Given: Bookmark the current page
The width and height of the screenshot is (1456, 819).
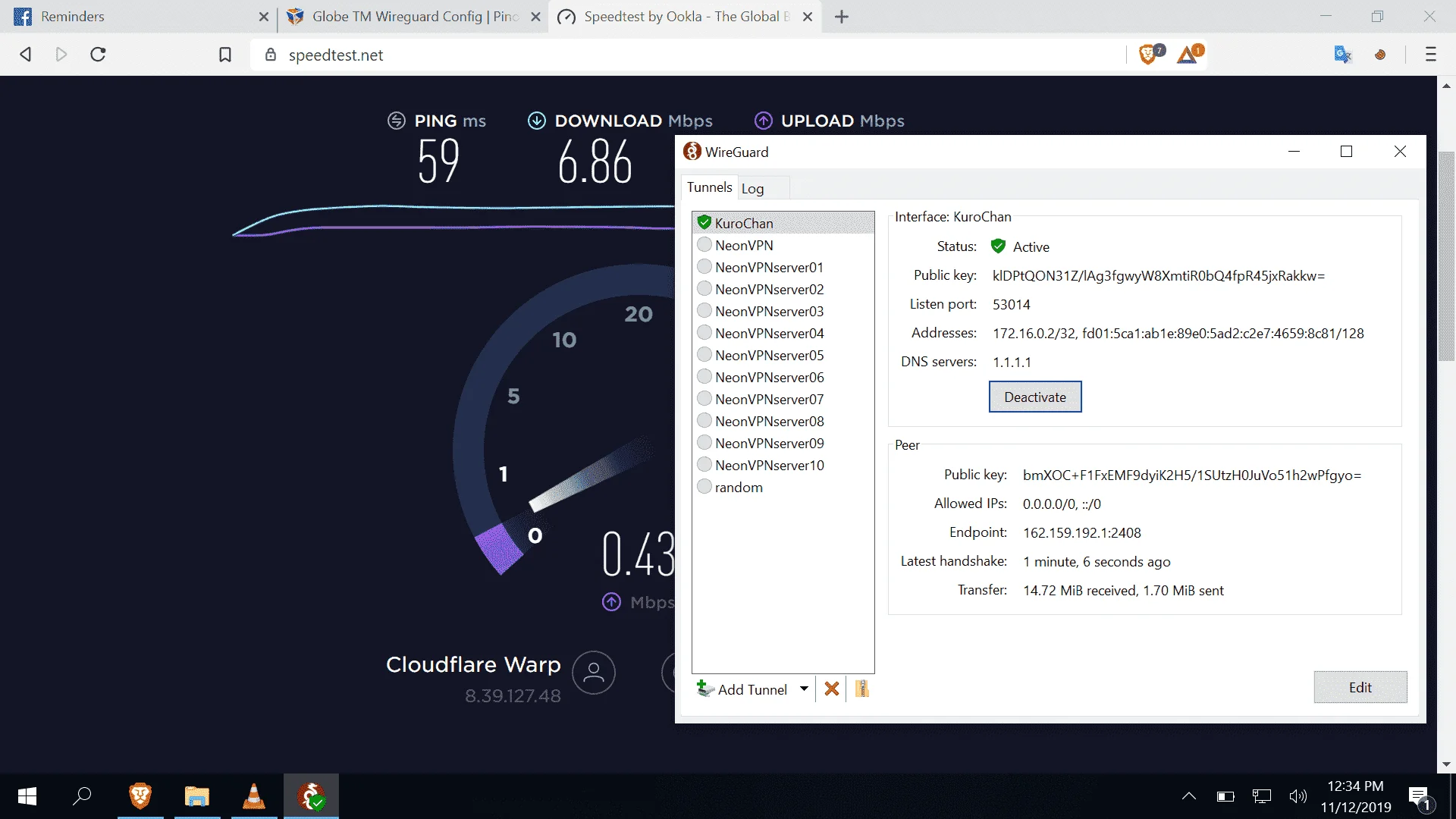Looking at the screenshot, I should 225,55.
